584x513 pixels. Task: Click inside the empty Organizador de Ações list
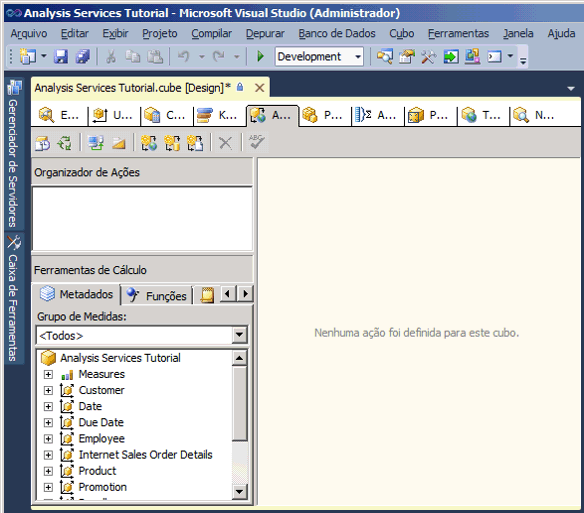point(142,219)
